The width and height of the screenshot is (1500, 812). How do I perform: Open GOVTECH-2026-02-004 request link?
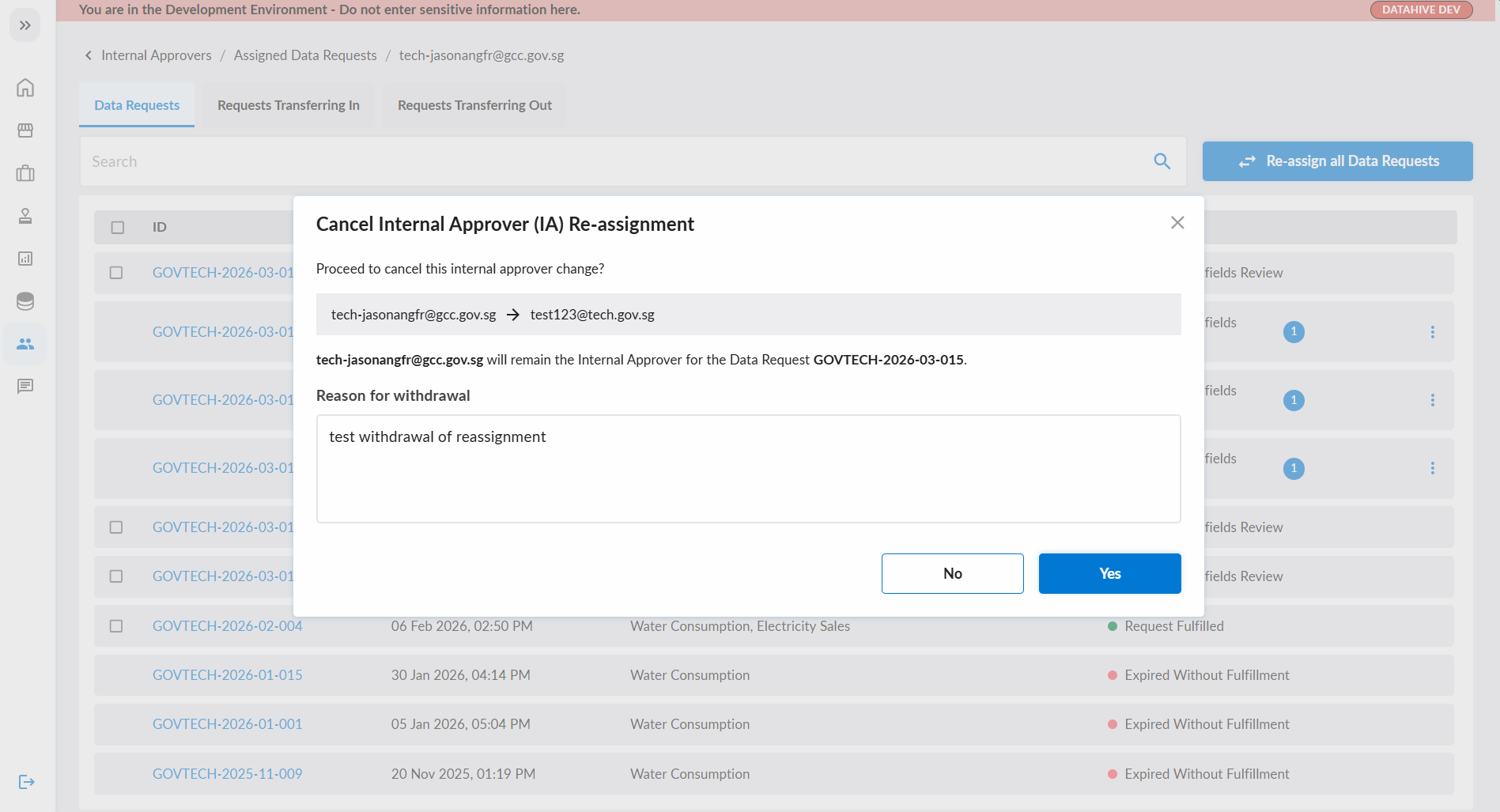(x=228, y=626)
